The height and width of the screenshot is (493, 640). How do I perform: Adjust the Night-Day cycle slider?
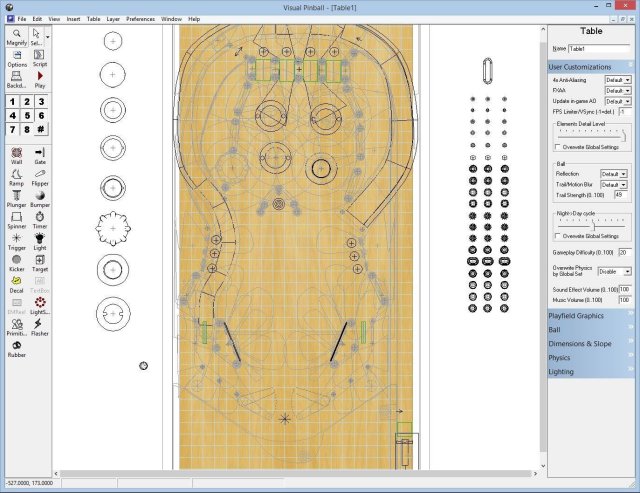[592, 224]
